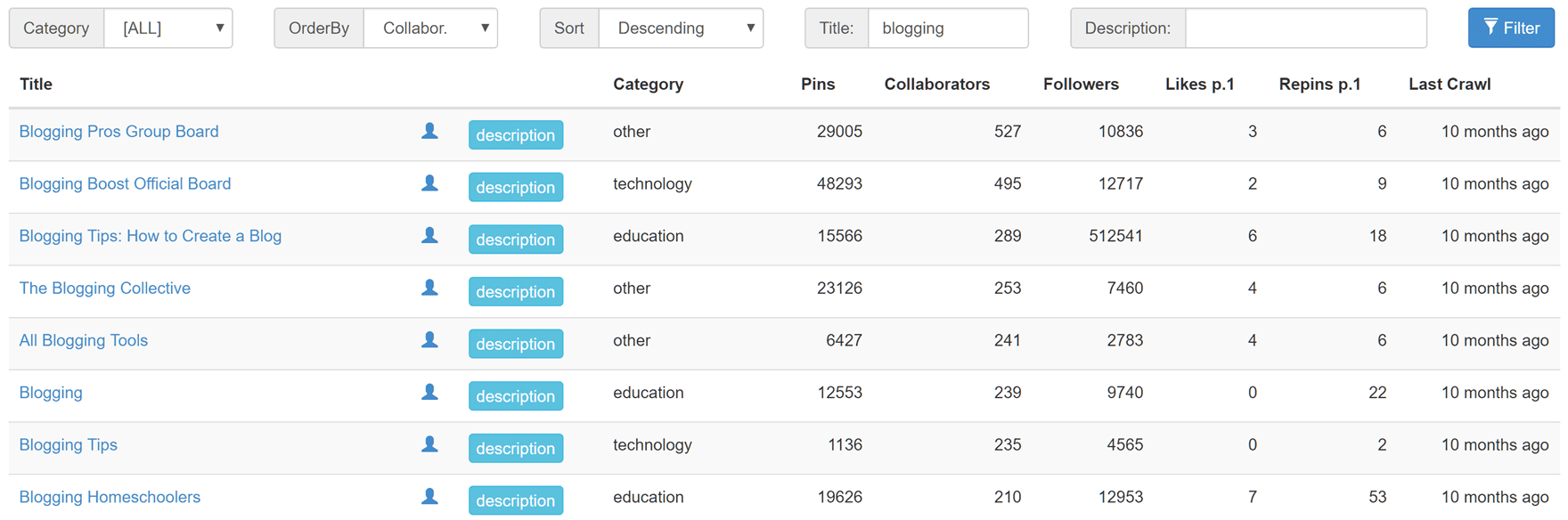This screenshot has width=1568, height=520.
Task: Expand the OrderBy dropdown
Action: point(430,28)
